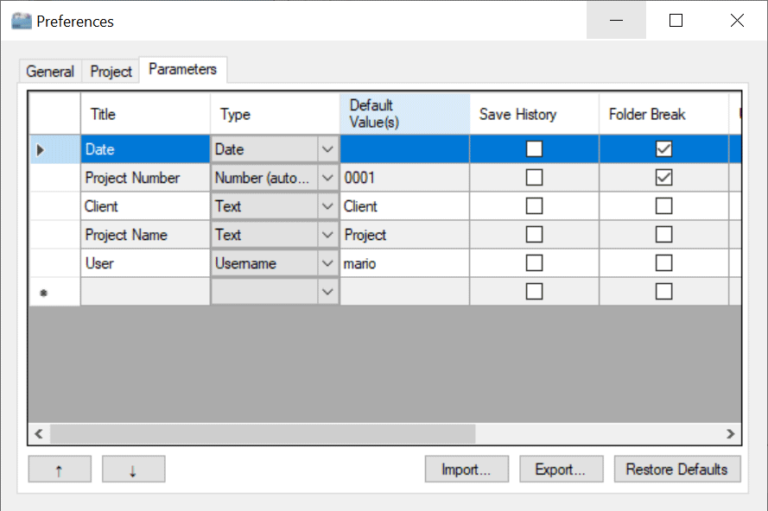The image size is (768, 511).
Task: Expand the Type dropdown for Project Number
Action: (x=327, y=178)
